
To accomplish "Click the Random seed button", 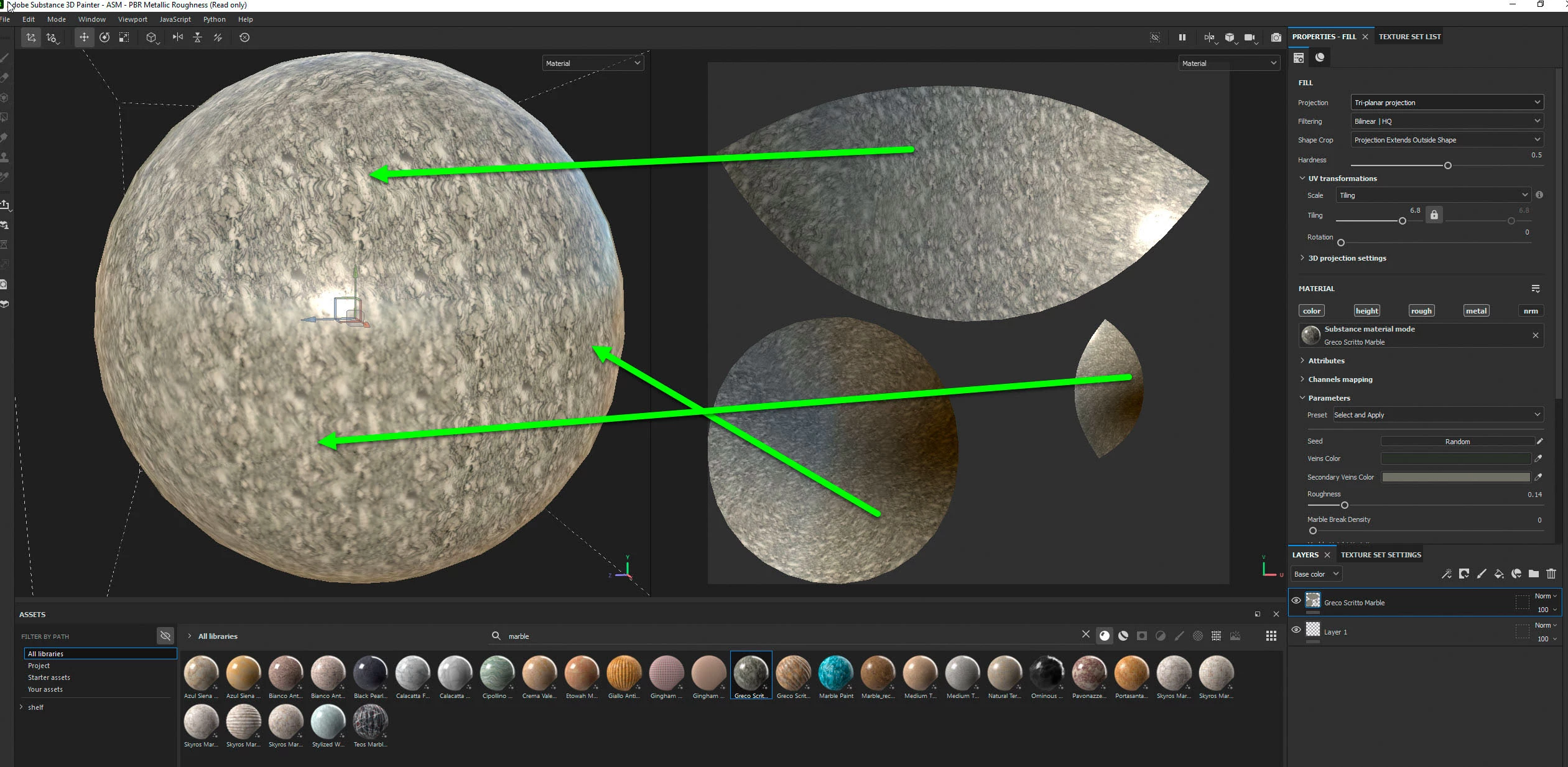I will coord(1457,442).
